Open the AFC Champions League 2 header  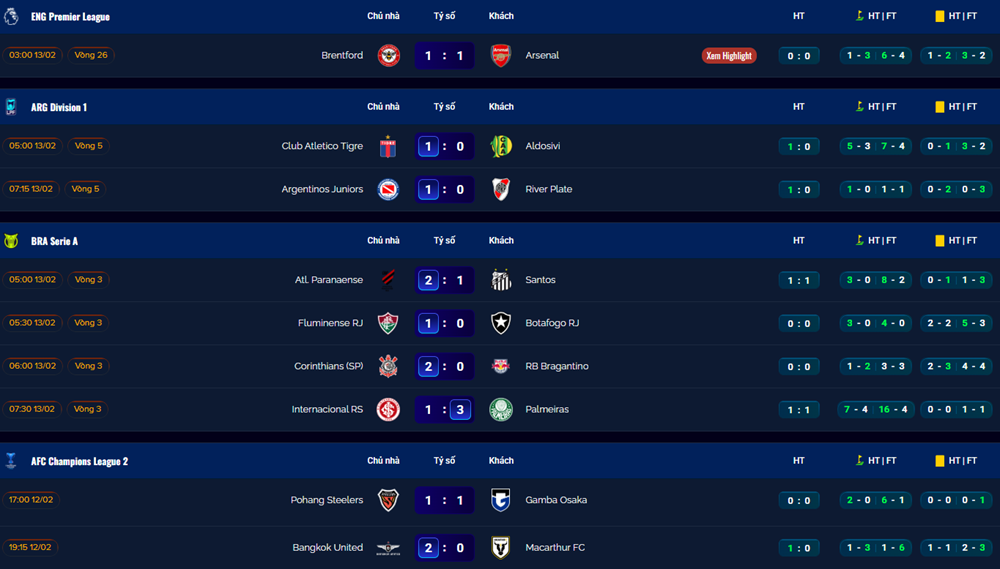click(79, 461)
